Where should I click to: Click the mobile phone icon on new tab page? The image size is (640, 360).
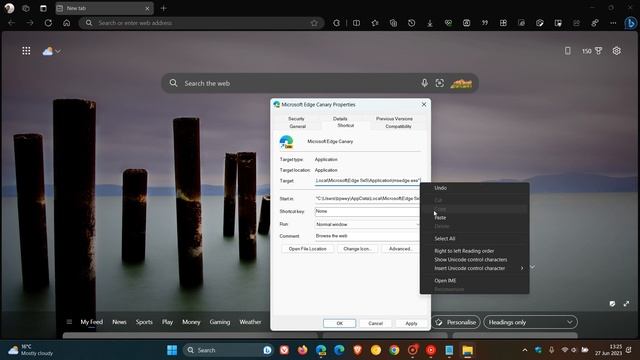[567, 51]
